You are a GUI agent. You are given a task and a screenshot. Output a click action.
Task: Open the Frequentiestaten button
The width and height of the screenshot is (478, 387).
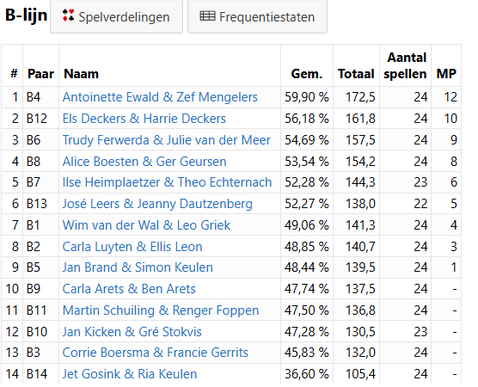[x=257, y=16]
